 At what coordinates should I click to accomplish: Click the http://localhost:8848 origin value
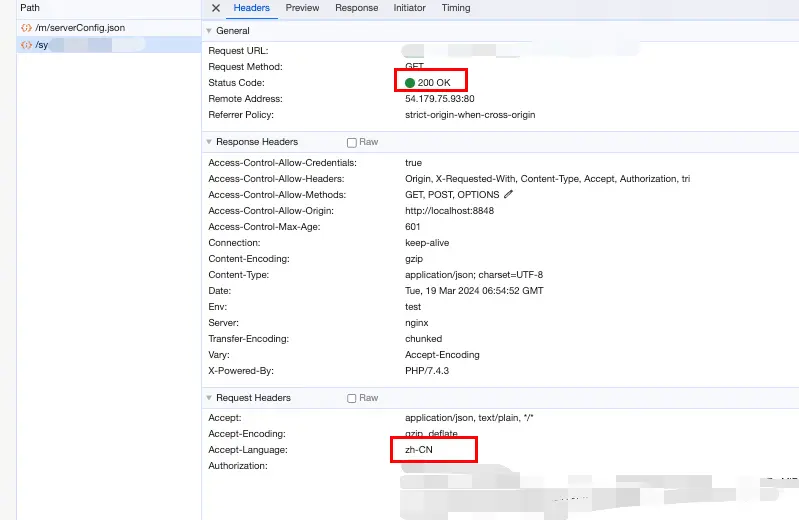tap(449, 211)
